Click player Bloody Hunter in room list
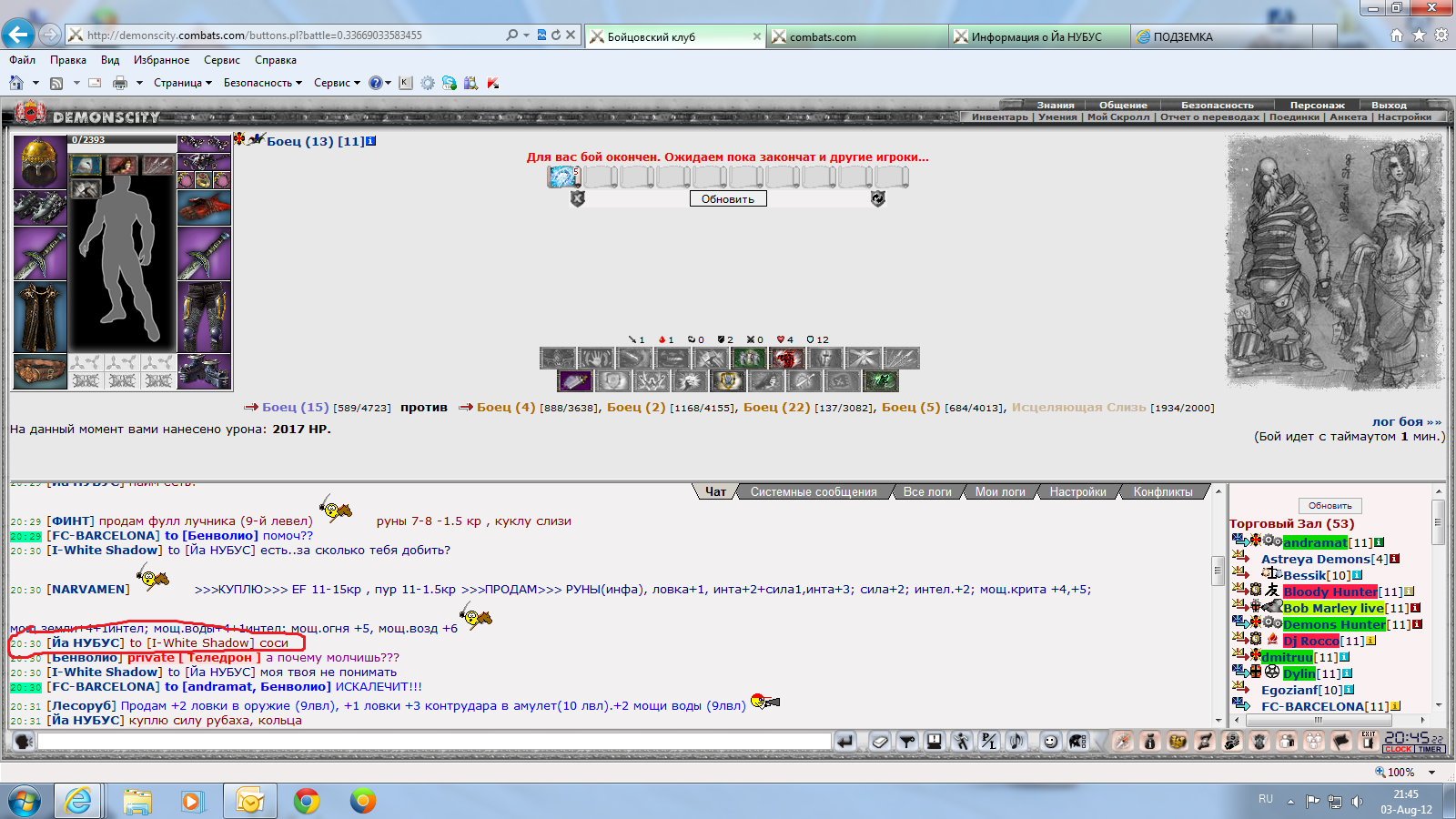Screen dimensions: 1456x819 [x=1330, y=591]
